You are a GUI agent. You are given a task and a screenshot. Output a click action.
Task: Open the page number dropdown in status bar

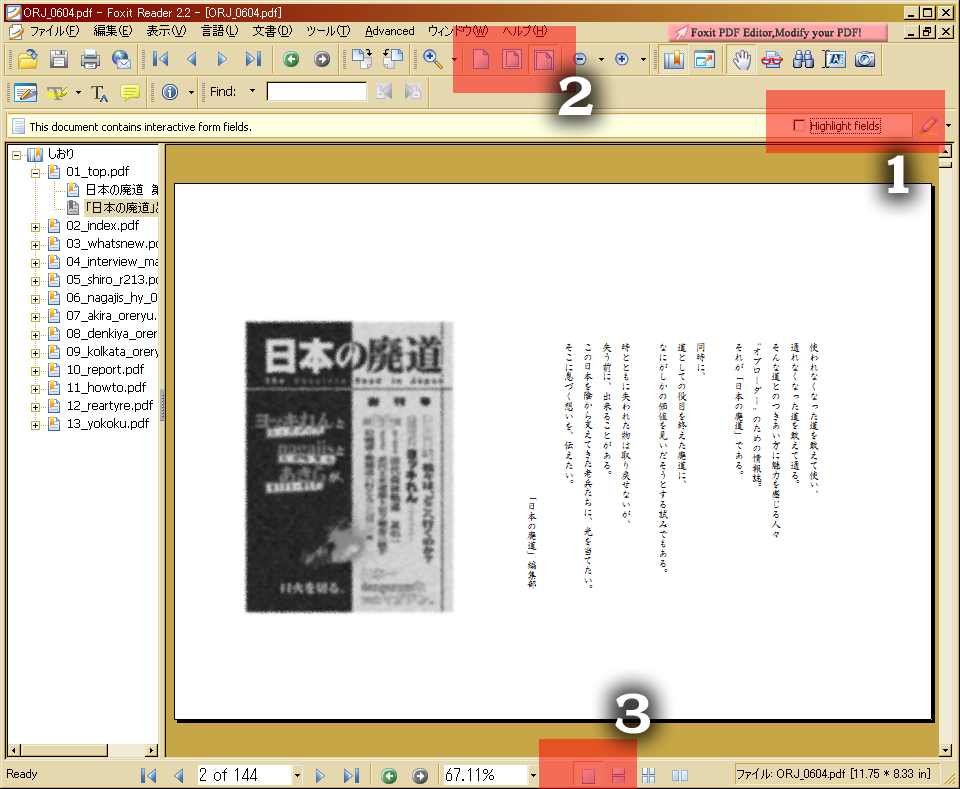(x=297, y=776)
